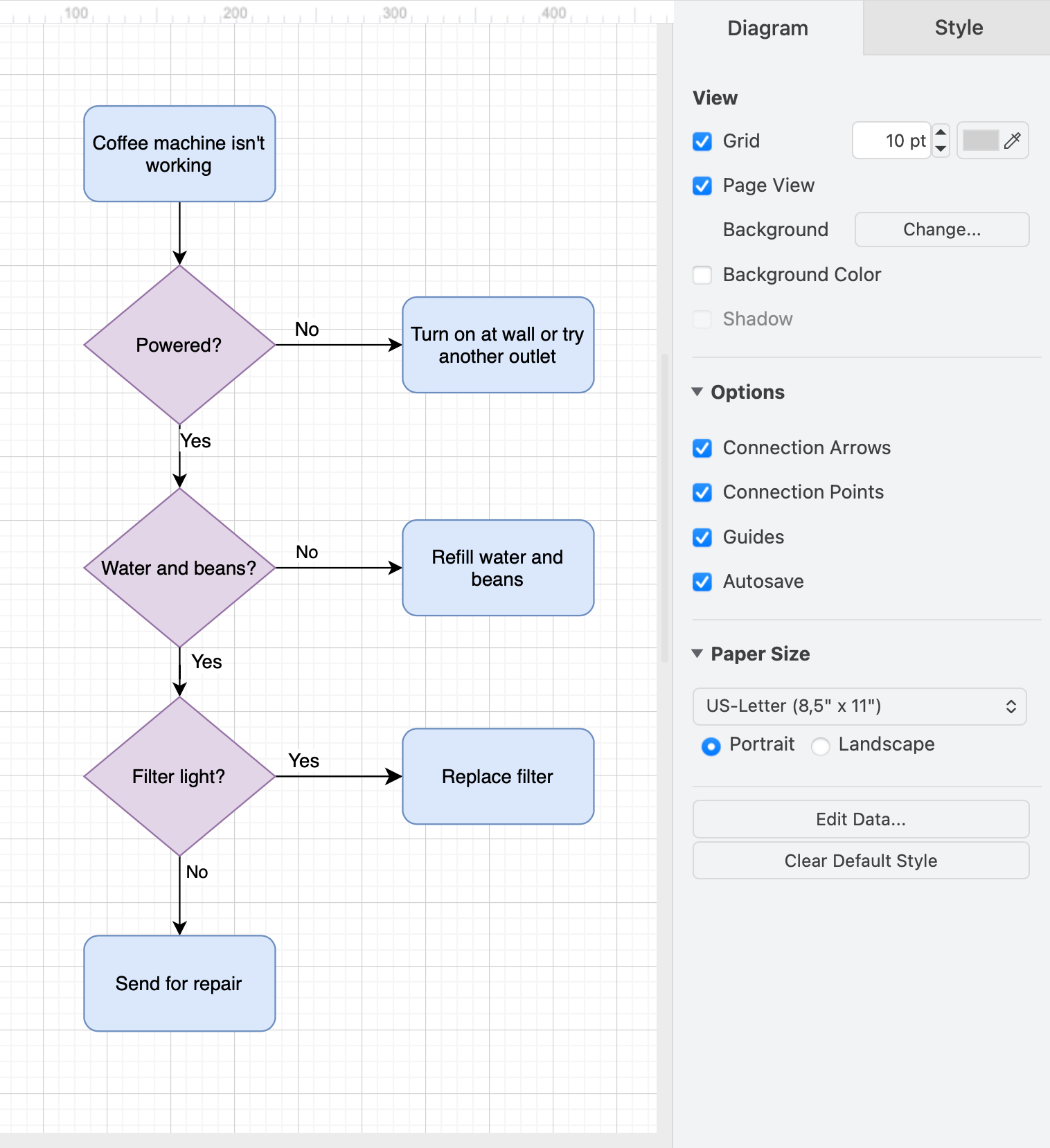Click the Yes label below Powered?
The width and height of the screenshot is (1050, 1148).
195,441
